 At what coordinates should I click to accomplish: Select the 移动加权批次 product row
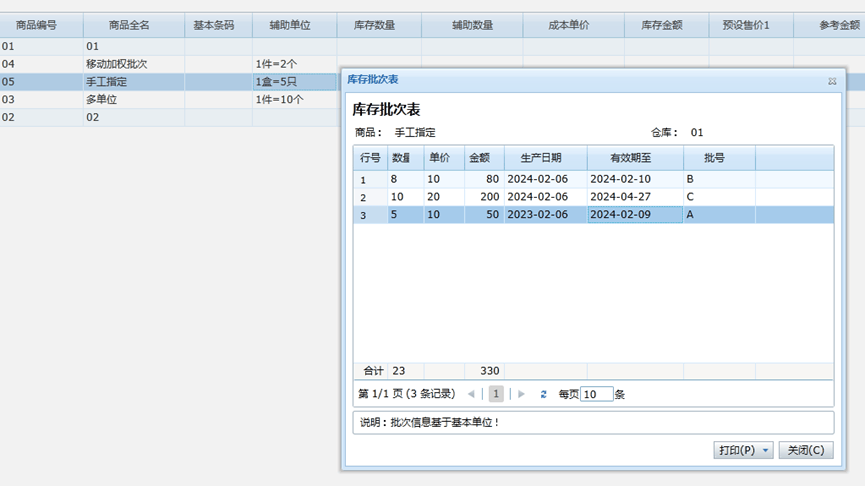tap(134, 64)
